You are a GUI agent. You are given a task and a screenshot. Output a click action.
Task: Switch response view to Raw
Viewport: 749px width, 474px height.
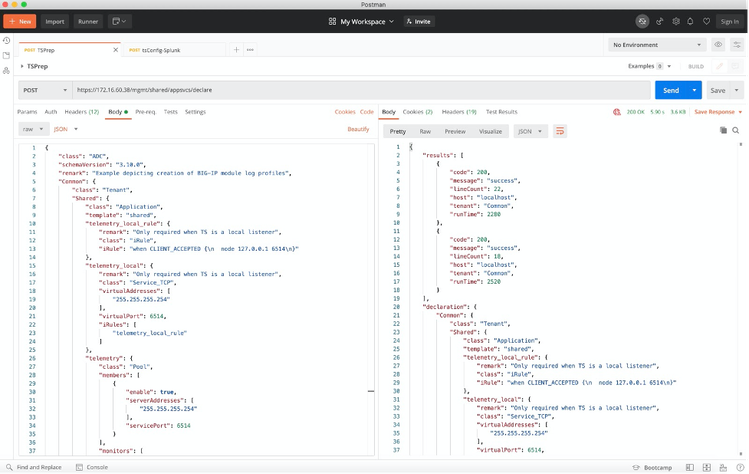click(x=425, y=131)
